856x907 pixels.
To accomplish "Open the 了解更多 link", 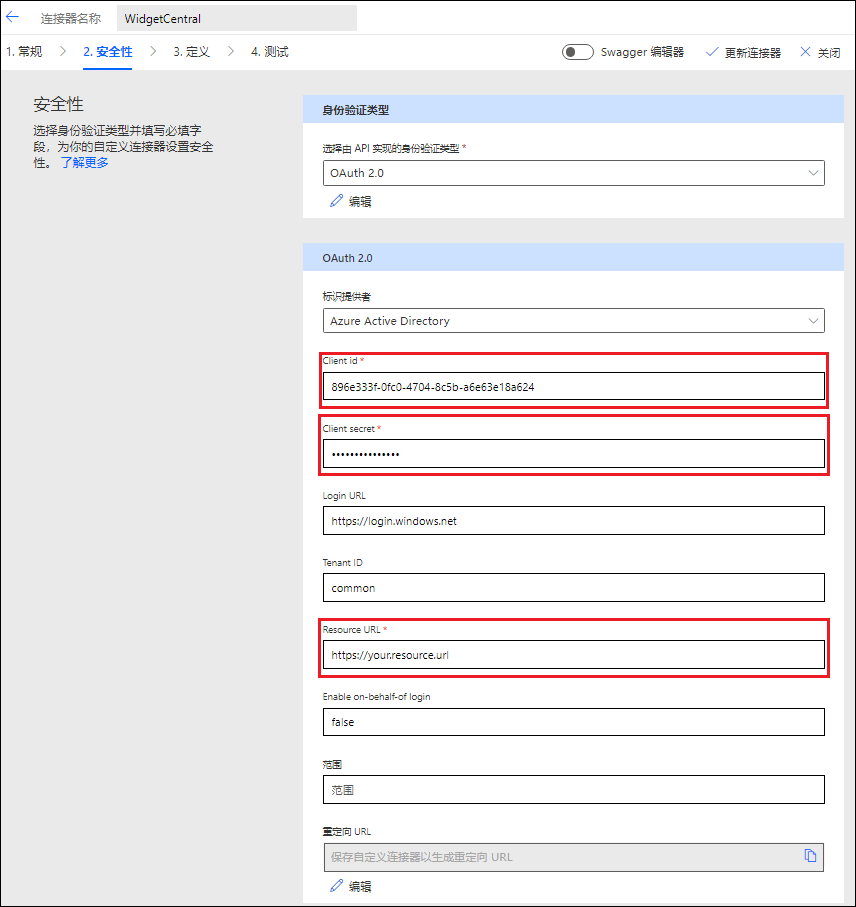I will click(84, 163).
